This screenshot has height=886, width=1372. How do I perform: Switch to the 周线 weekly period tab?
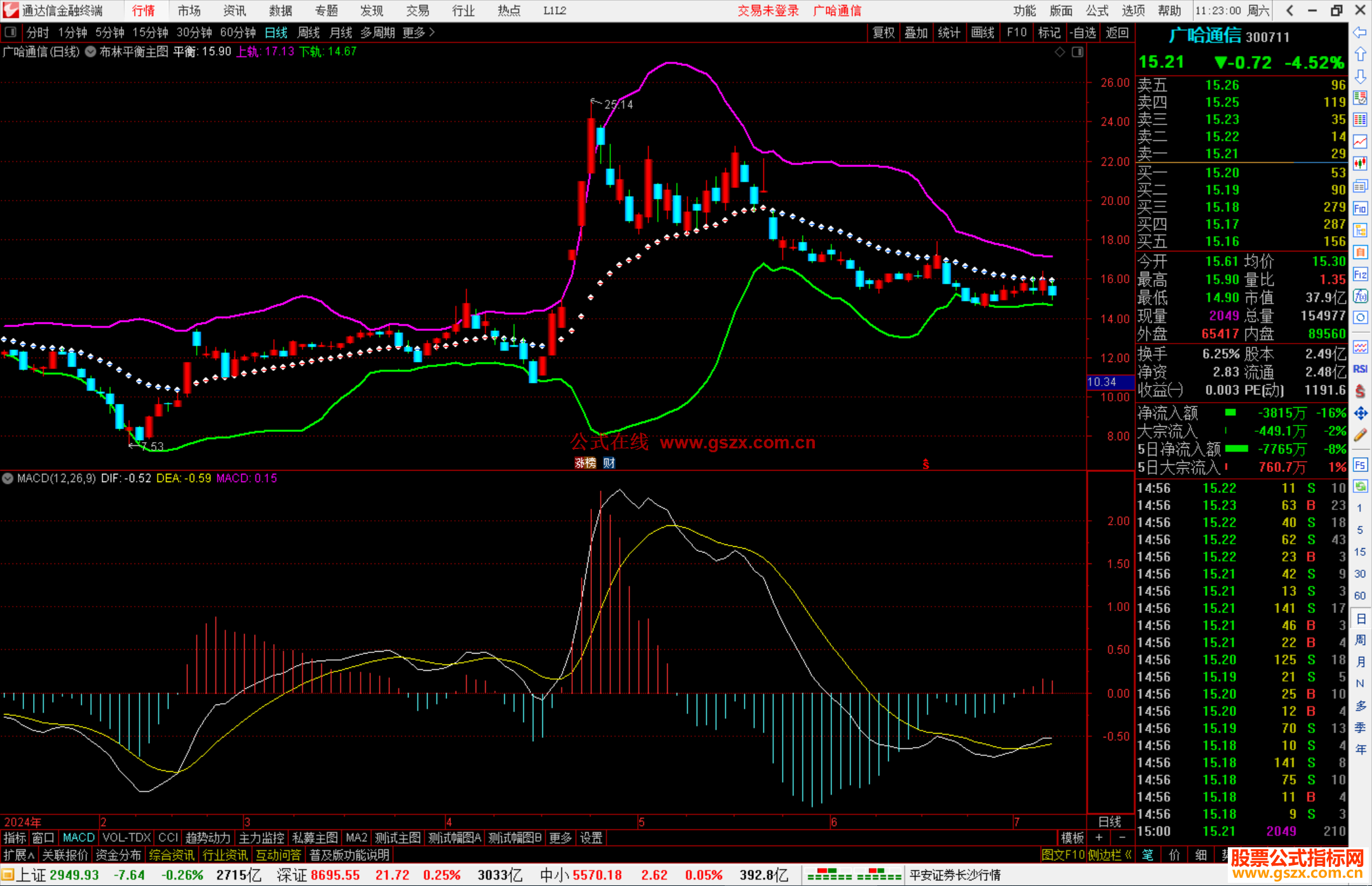click(x=309, y=32)
